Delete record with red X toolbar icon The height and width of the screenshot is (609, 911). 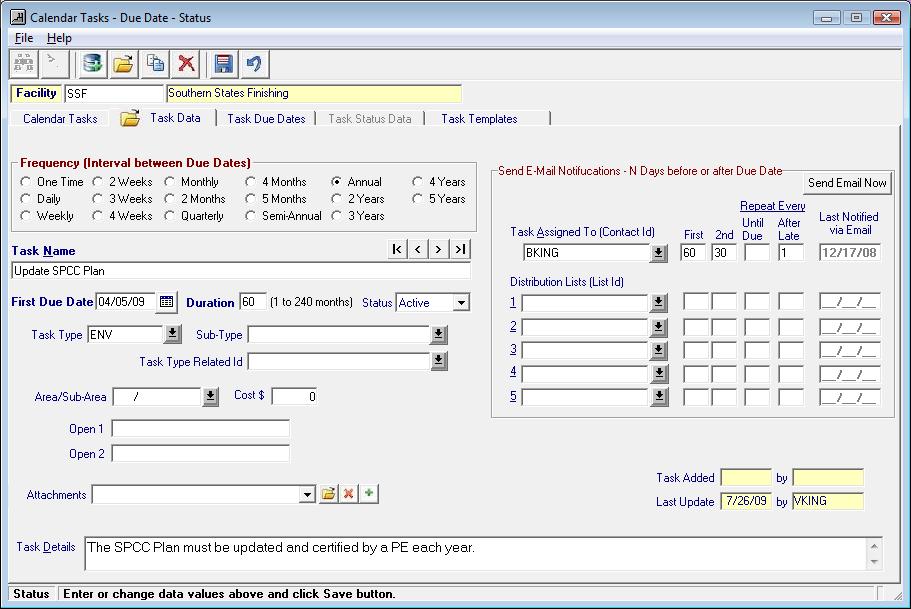[x=186, y=64]
